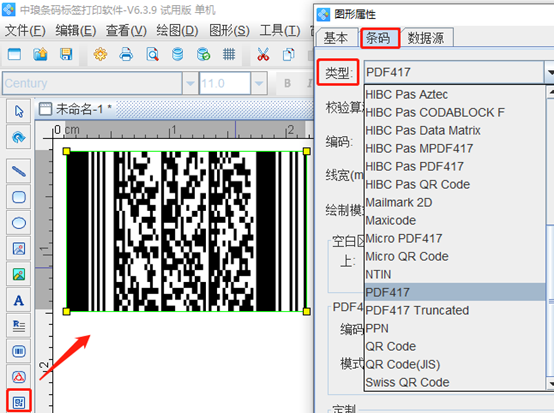Choose HIBC Pas PDF417 option
554x413 pixels.
[455, 166]
